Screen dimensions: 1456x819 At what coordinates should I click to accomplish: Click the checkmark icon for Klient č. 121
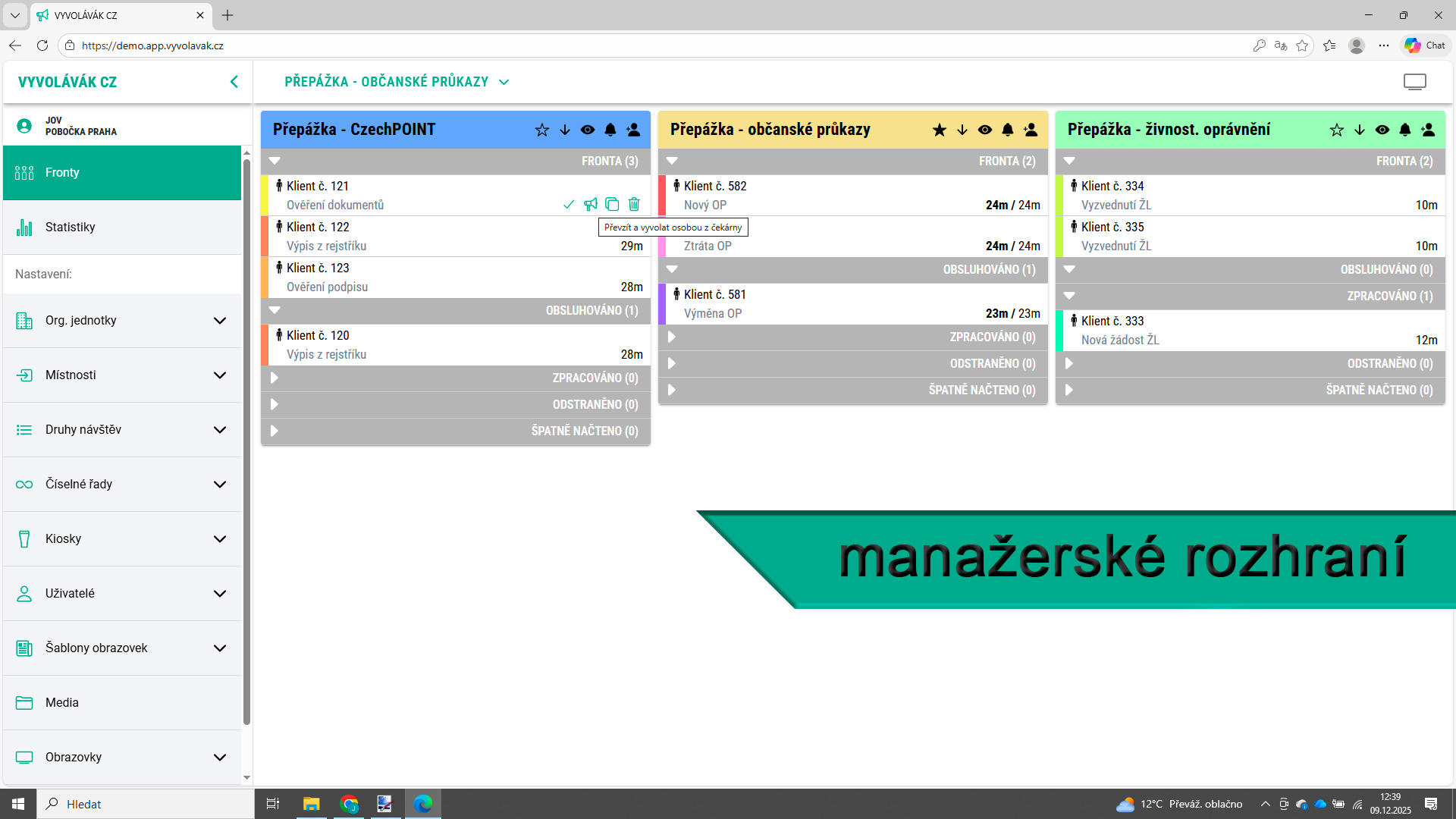(569, 204)
